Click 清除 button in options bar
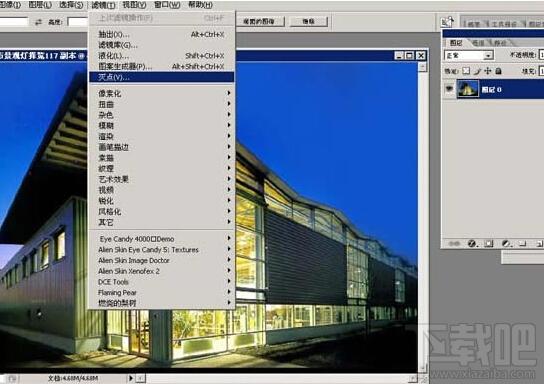 coord(308,22)
